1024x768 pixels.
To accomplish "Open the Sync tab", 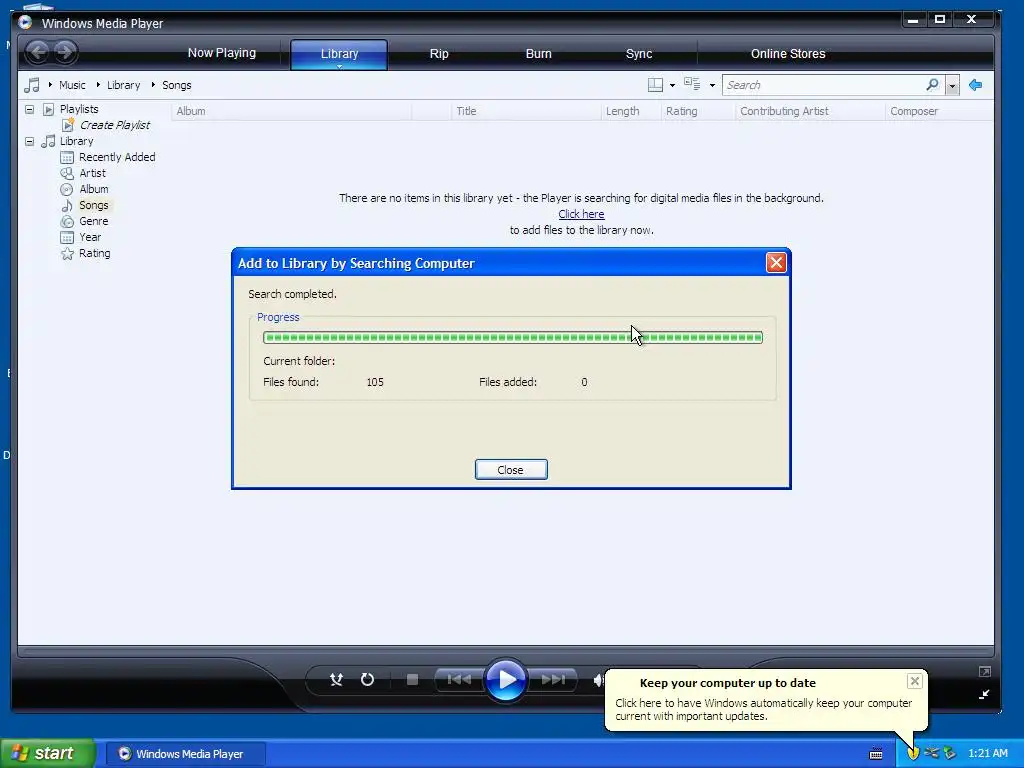I will (x=639, y=54).
